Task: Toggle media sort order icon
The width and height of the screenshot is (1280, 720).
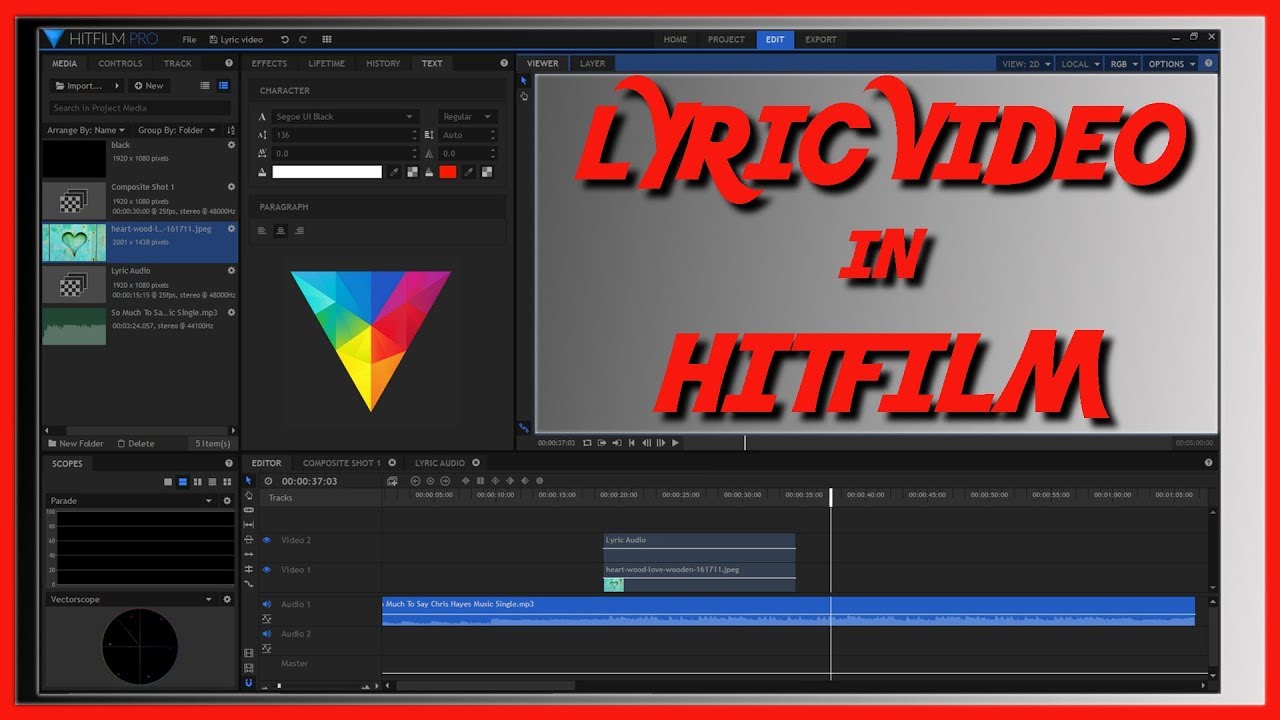Action: [231, 130]
